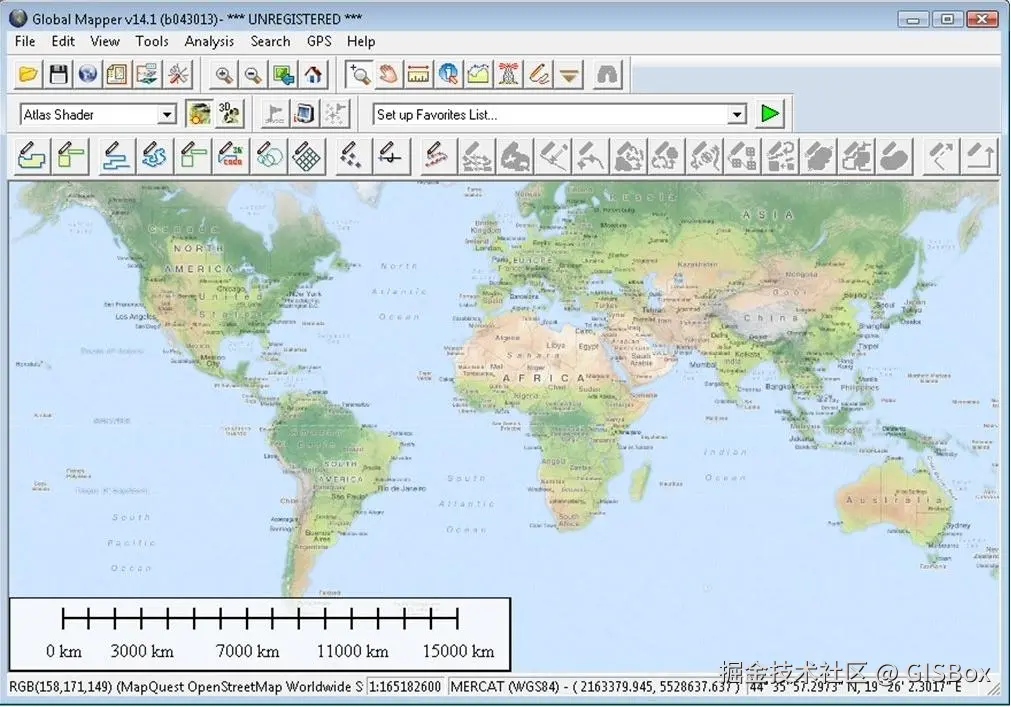Open the map layout screen-and-map icon
1011x707 pixels.
point(147,75)
